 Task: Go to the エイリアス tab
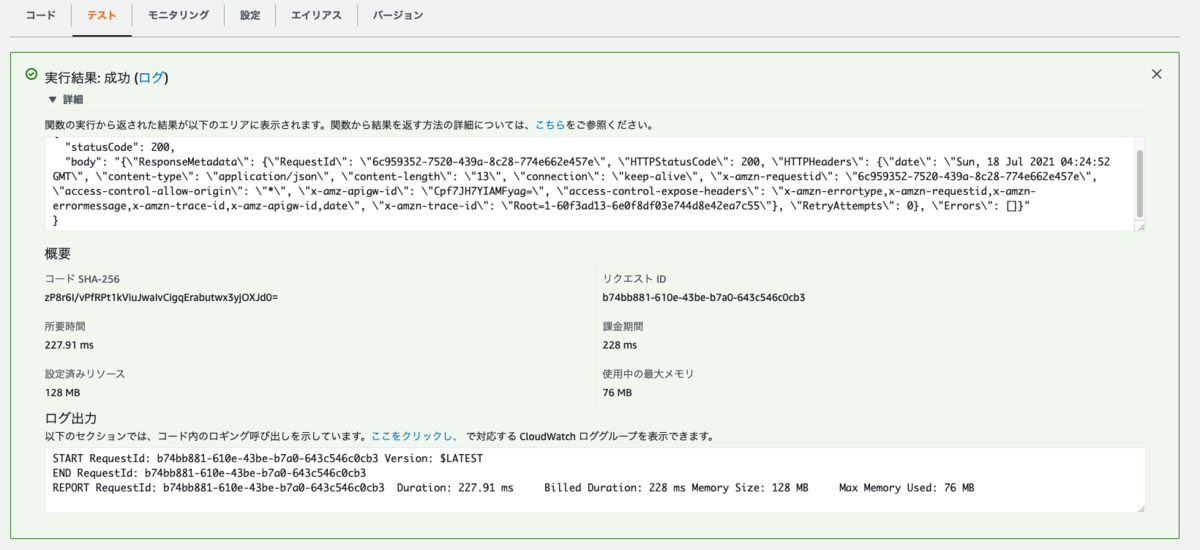[x=316, y=16]
